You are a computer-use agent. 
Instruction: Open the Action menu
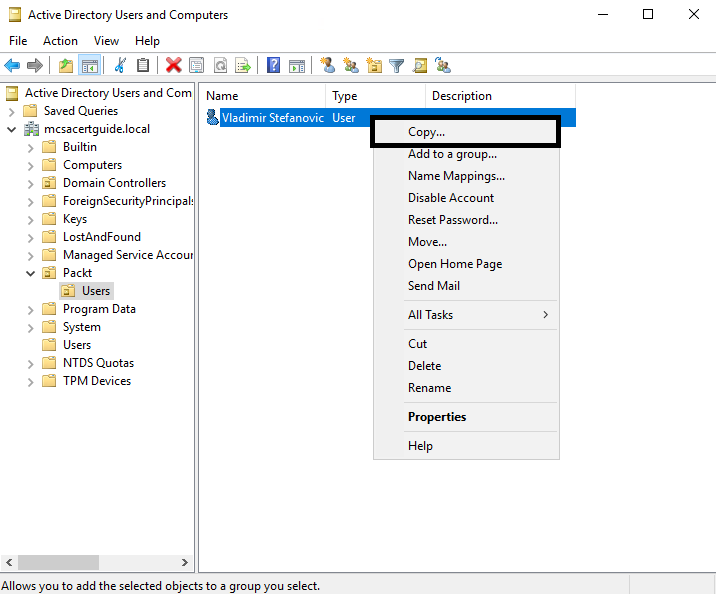(60, 41)
